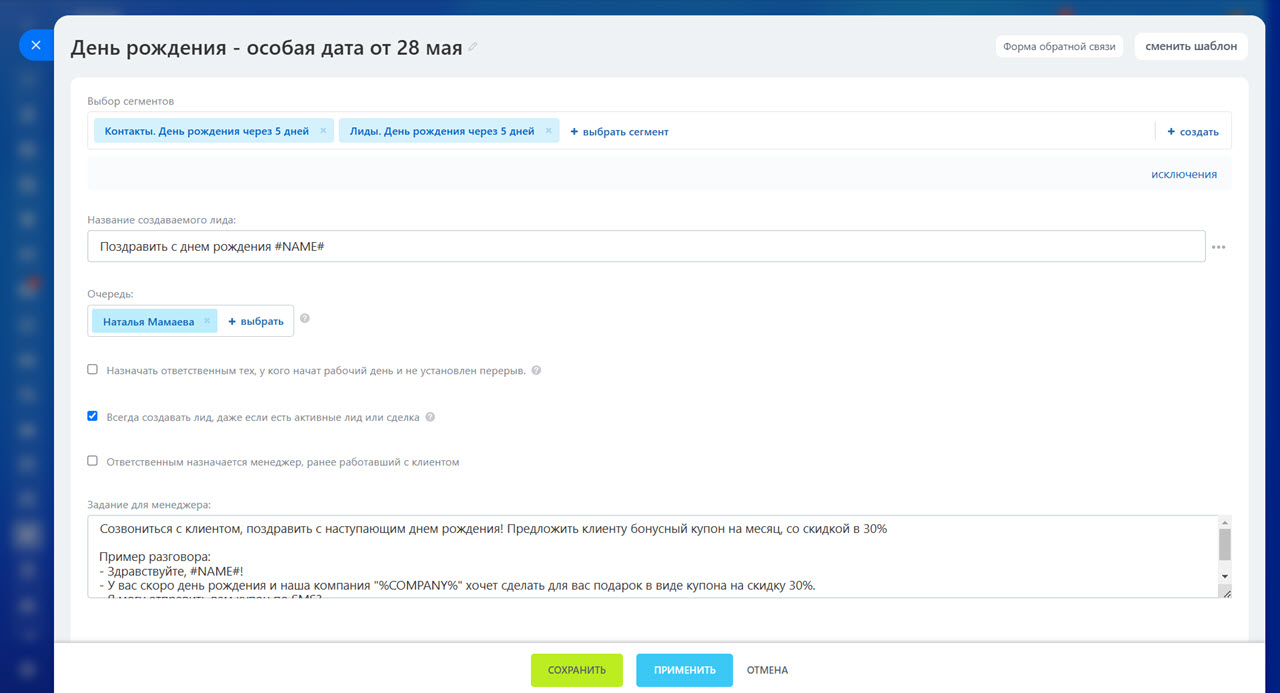Click + выбрать in the Очередь field
Screen dimensions: 1280x693
click(256, 322)
